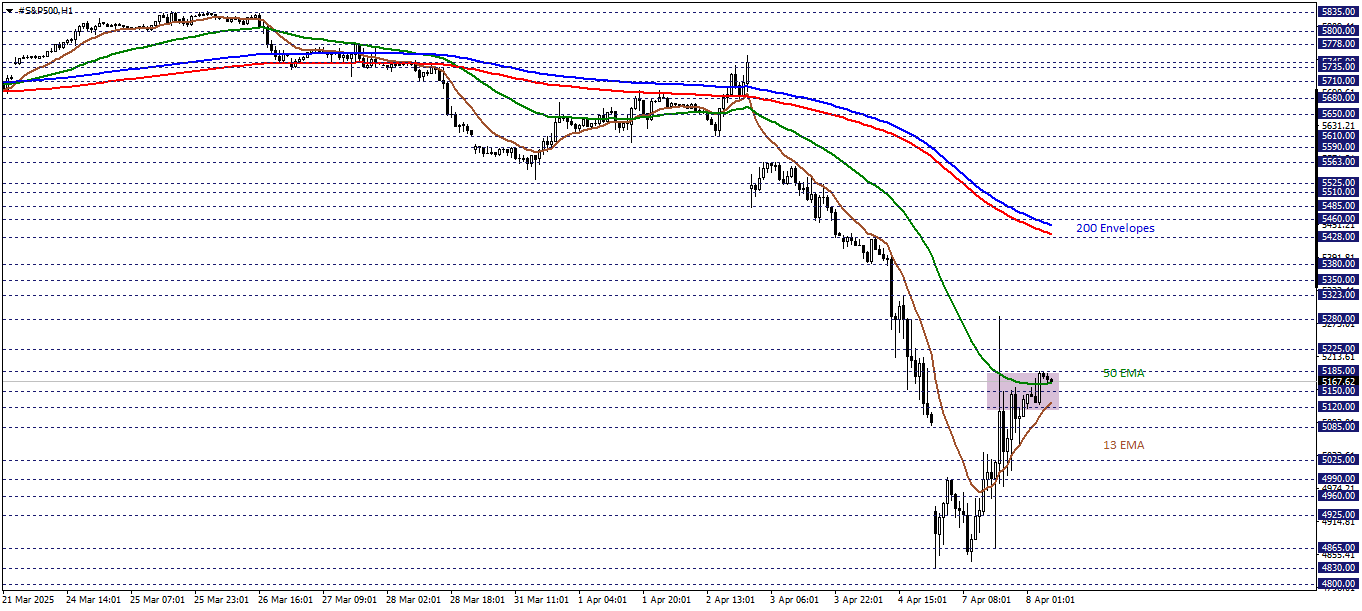The height and width of the screenshot is (611, 1362).
Task: Click the 5485.00 price level label
Action: (x=1338, y=205)
